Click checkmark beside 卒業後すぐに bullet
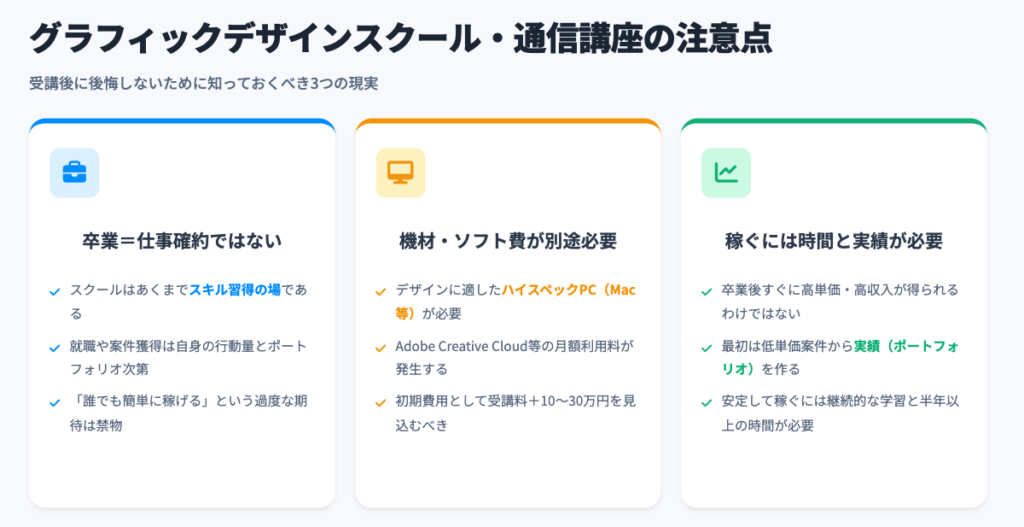The width and height of the screenshot is (1024, 527). [707, 291]
